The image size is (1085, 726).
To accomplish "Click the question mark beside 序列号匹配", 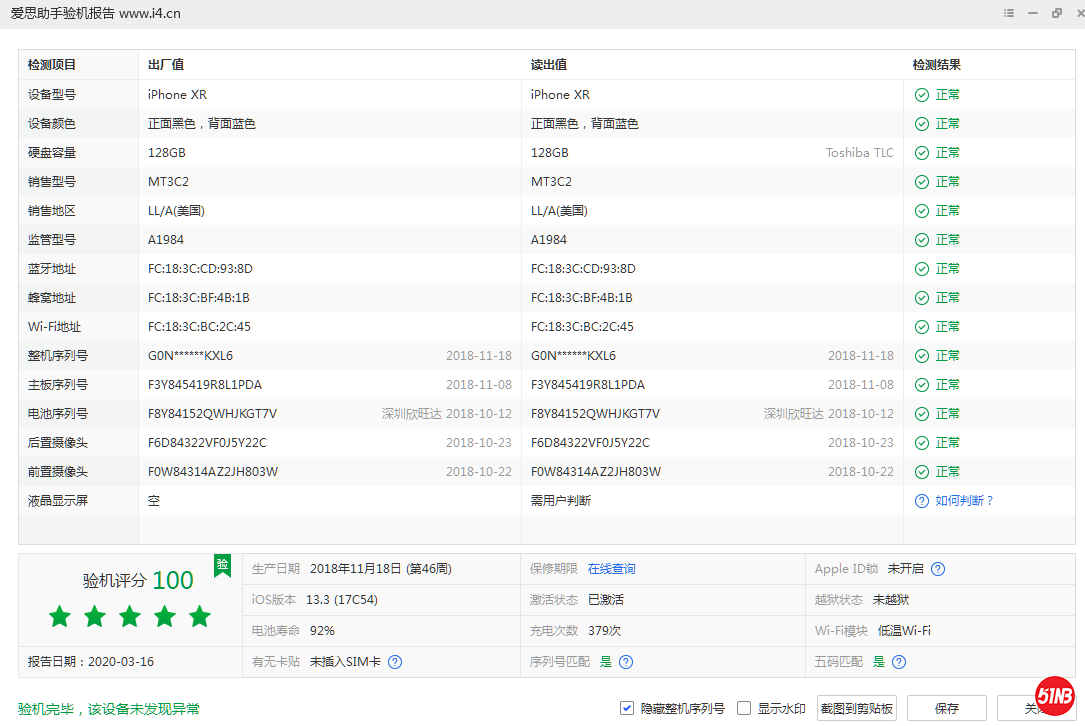I will point(626,661).
